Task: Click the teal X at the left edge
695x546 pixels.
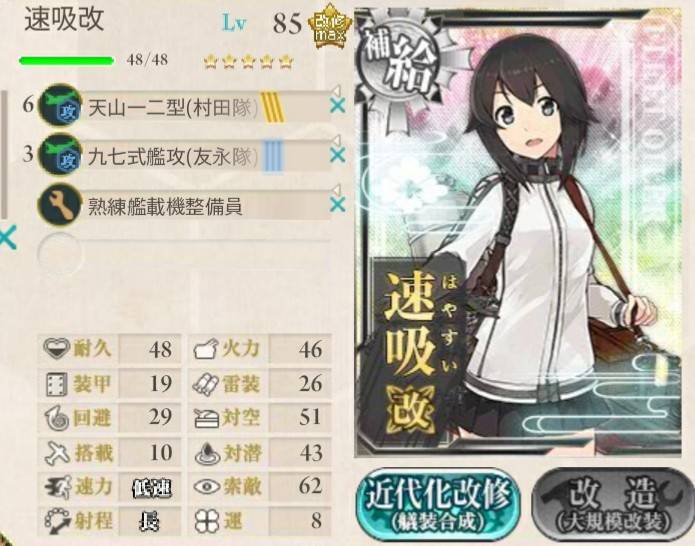Action: tap(8, 237)
